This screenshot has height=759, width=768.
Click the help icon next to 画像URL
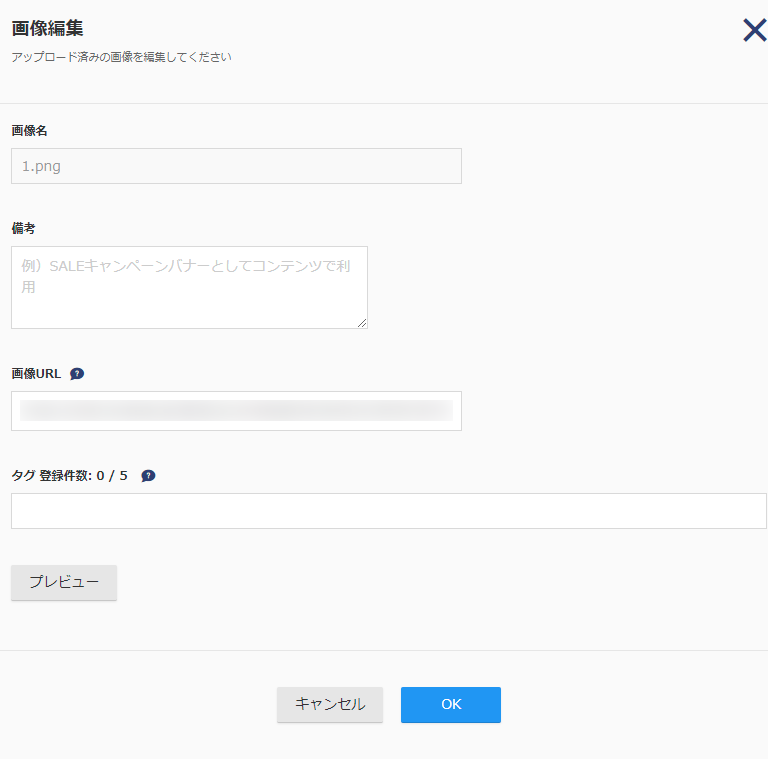(x=77, y=374)
